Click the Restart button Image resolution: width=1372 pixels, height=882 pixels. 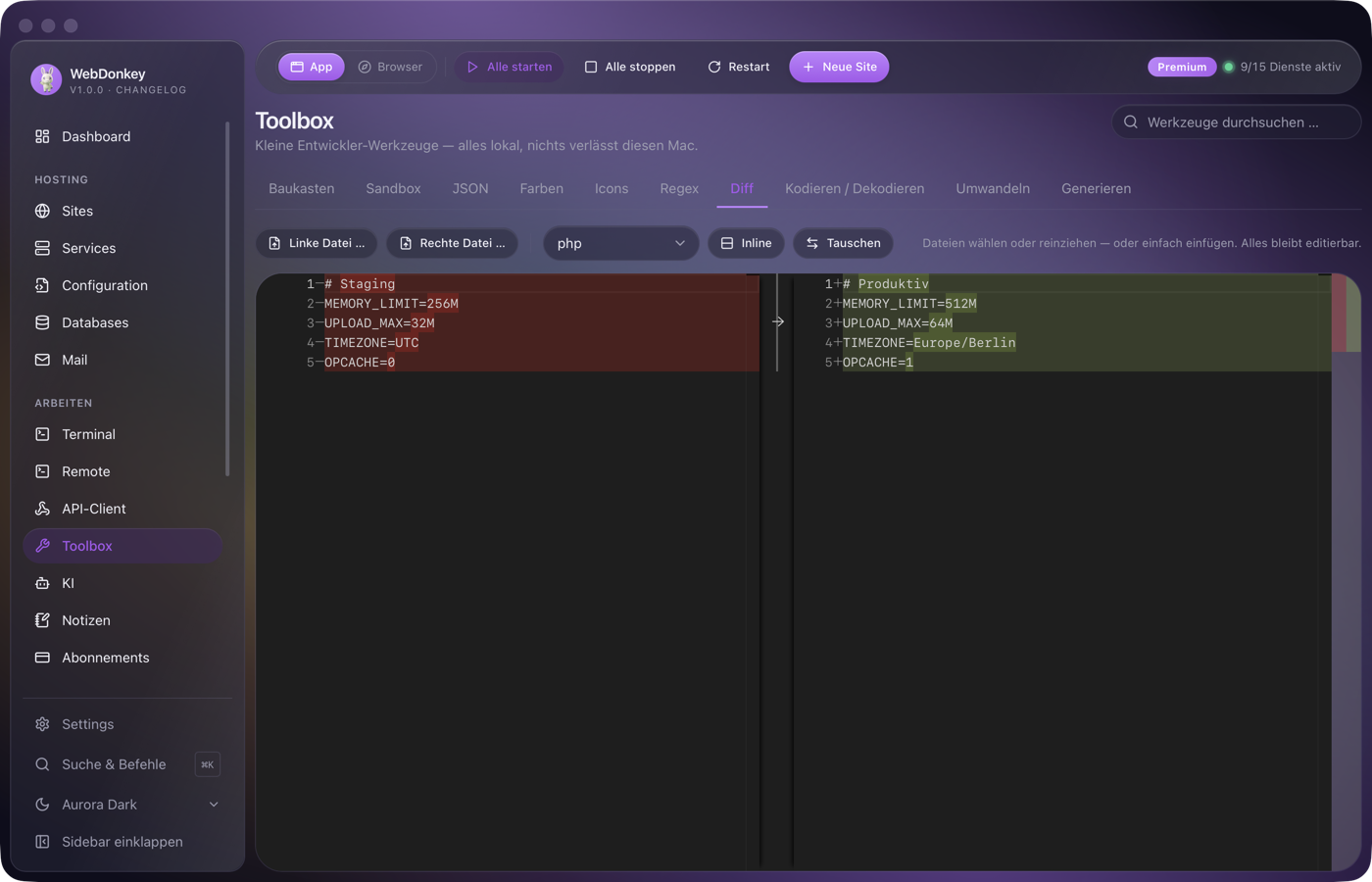pyautogui.click(x=739, y=67)
